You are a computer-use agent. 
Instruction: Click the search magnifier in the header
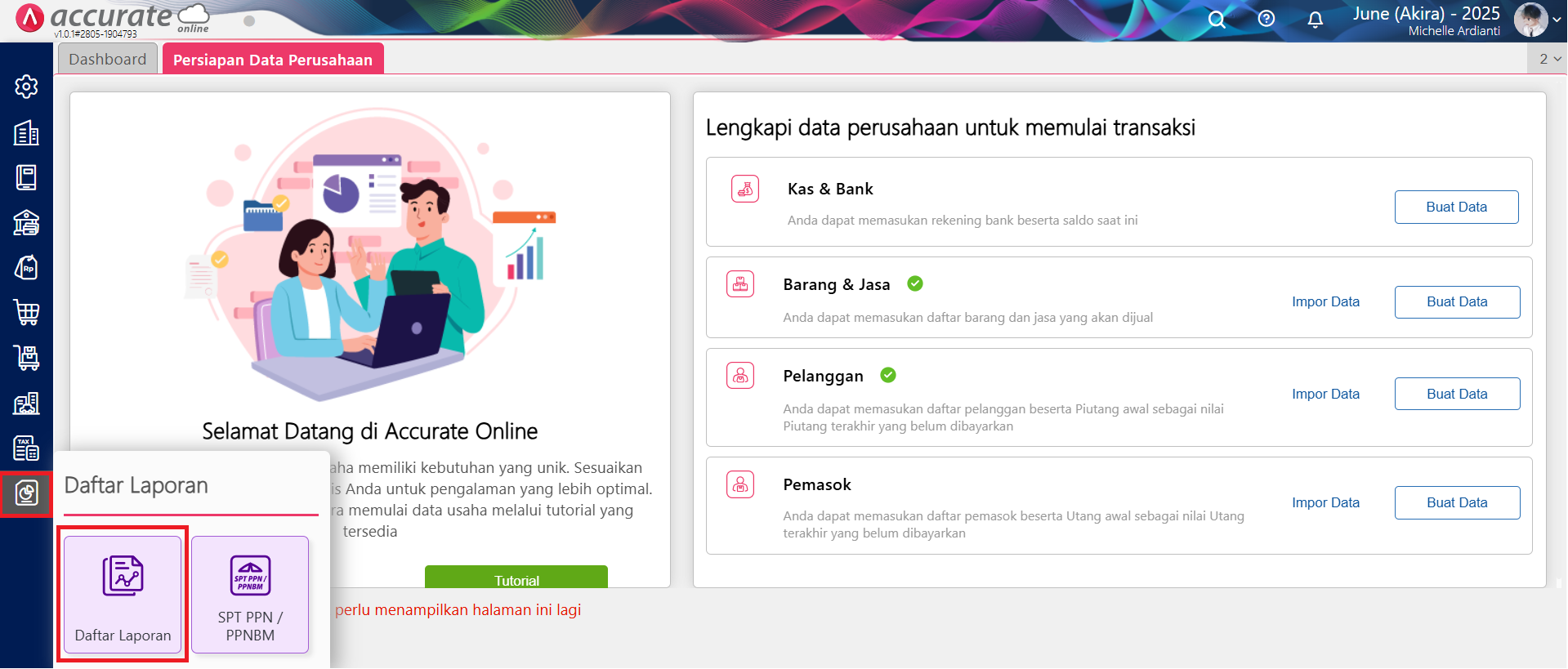point(1217,20)
